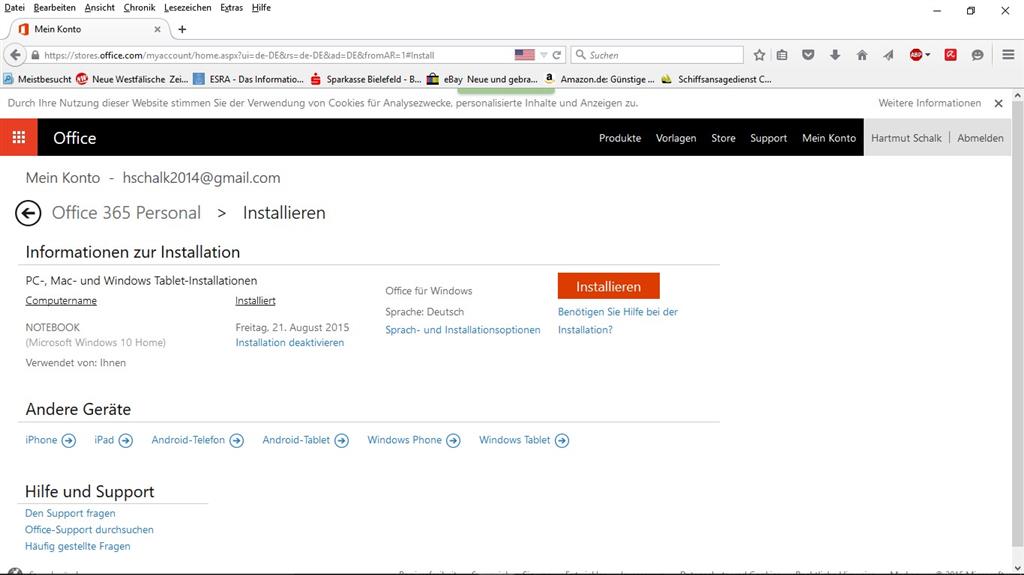Open the Adblock Plus icon
Screen dimensions: 1024x575
(x=916, y=56)
